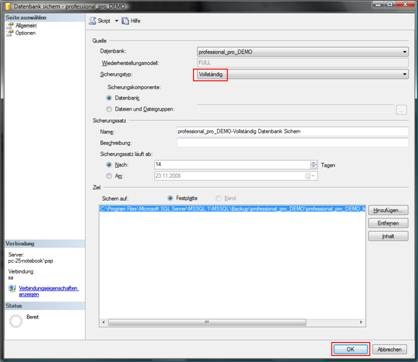Click the horizontal scrollbar thumb
This screenshot has height=362, width=418.
click(x=207, y=322)
